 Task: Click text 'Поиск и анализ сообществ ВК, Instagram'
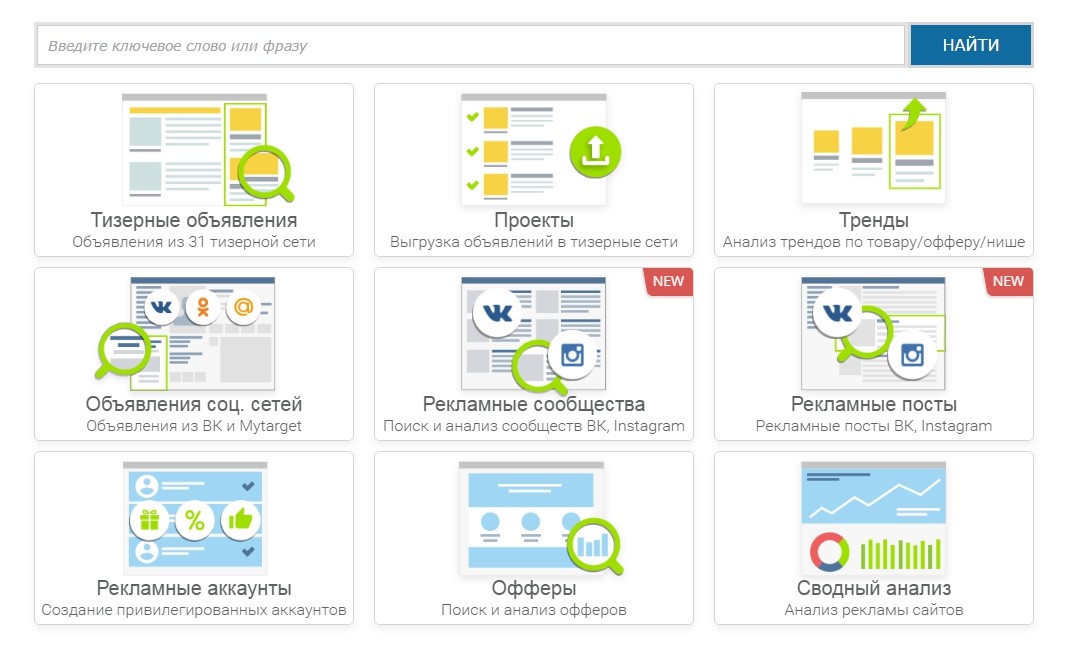pos(534,426)
